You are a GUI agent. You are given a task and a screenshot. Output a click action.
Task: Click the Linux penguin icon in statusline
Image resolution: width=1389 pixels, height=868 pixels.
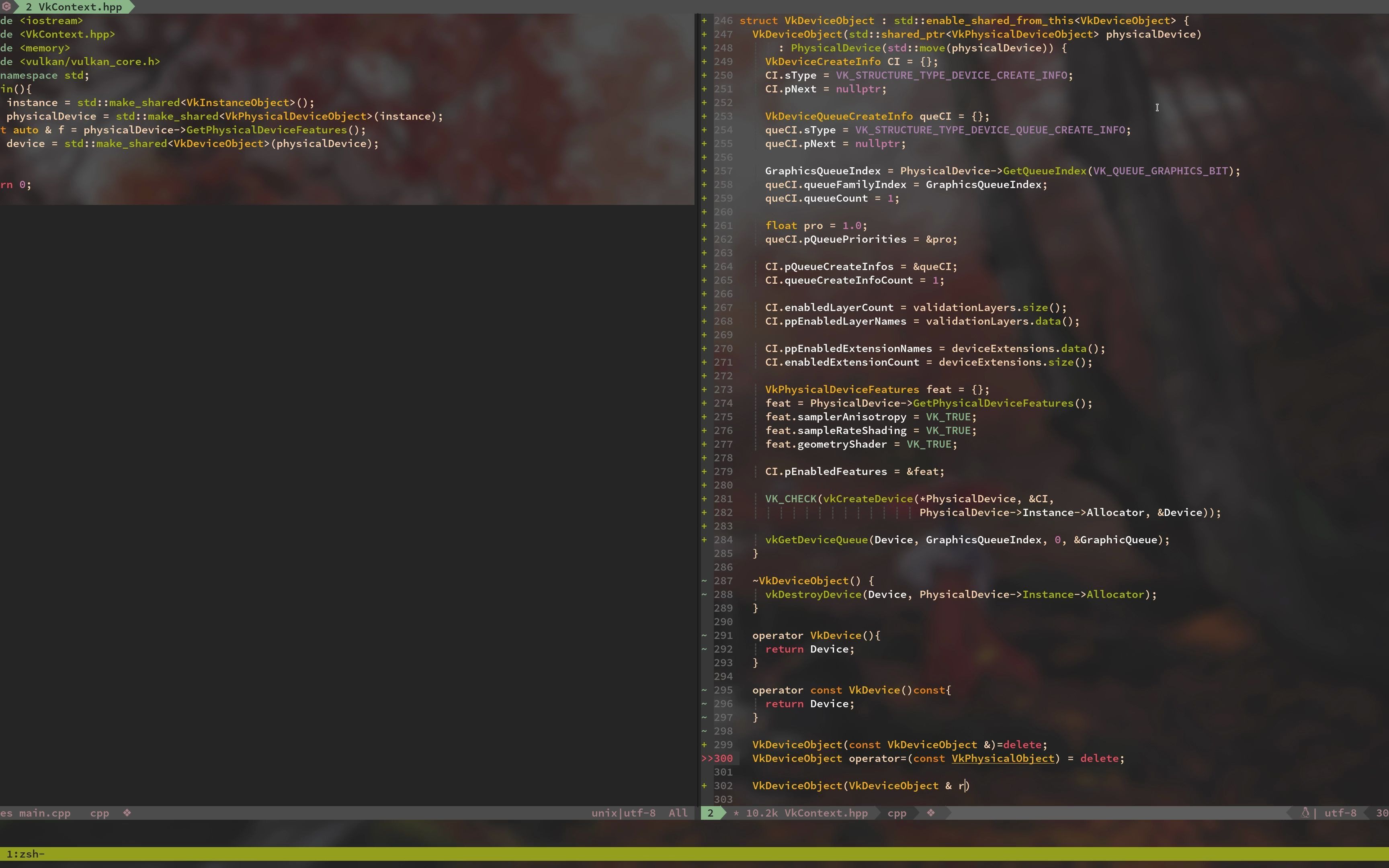click(1305, 813)
